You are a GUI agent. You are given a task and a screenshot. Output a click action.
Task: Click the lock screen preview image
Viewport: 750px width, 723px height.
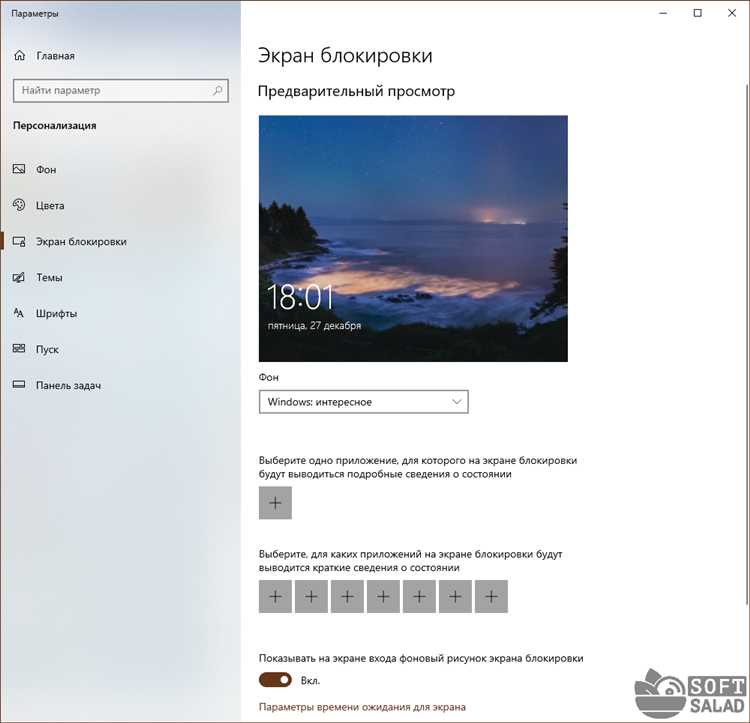413,238
